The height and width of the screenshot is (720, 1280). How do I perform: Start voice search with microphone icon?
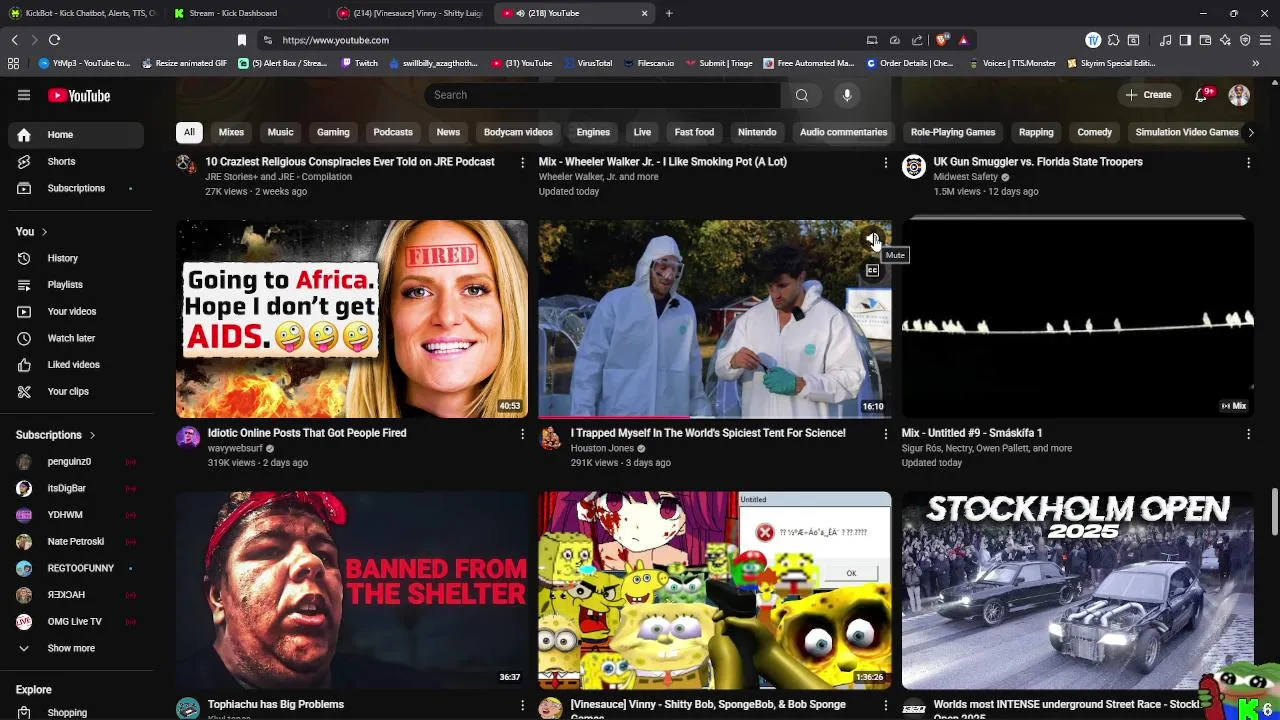(847, 95)
